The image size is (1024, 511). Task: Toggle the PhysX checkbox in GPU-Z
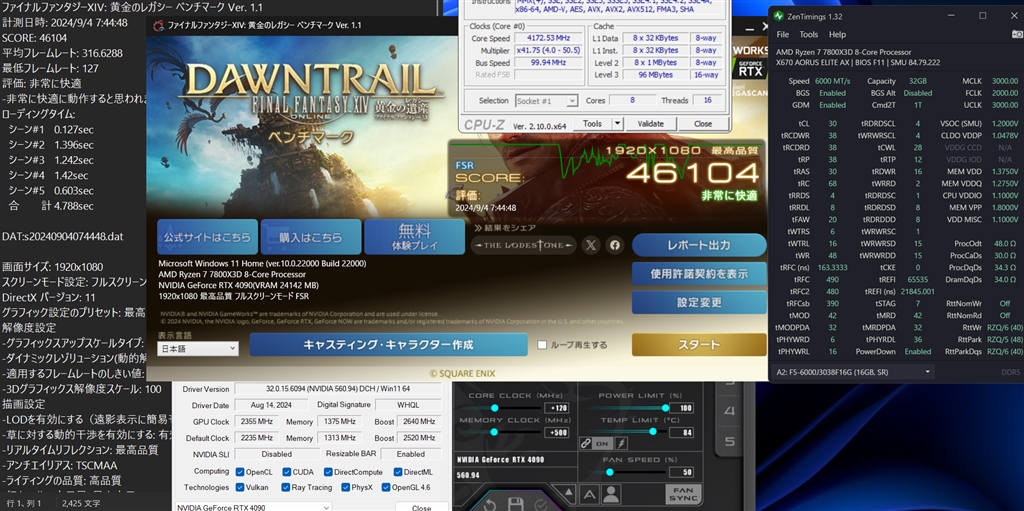click(x=344, y=487)
